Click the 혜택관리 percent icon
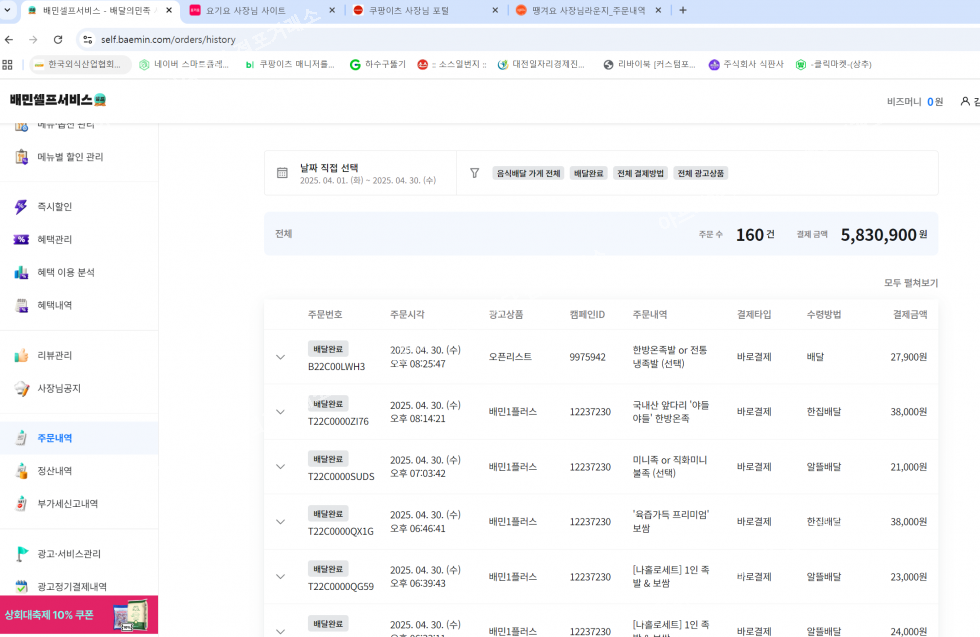The width and height of the screenshot is (980, 637). [x=21, y=240]
